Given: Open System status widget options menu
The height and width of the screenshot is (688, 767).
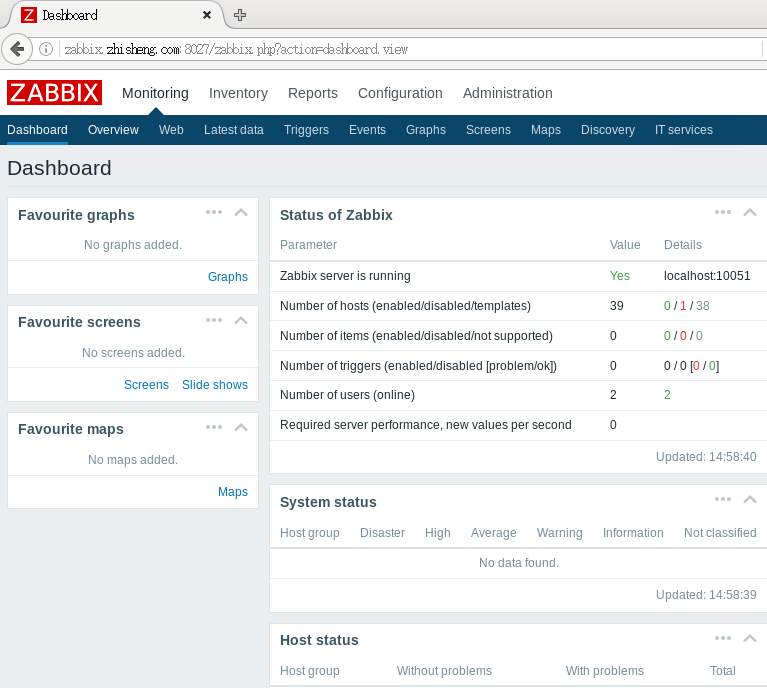Looking at the screenshot, I should pos(723,499).
